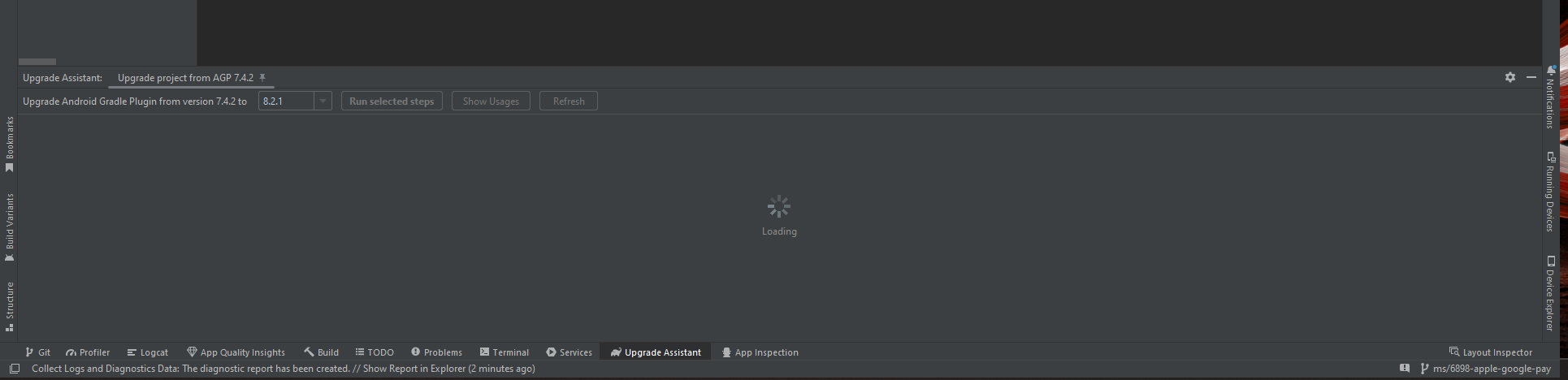Hide the Upgrade Assistant panel
The height and width of the screenshot is (380, 1568).
click(x=1531, y=77)
